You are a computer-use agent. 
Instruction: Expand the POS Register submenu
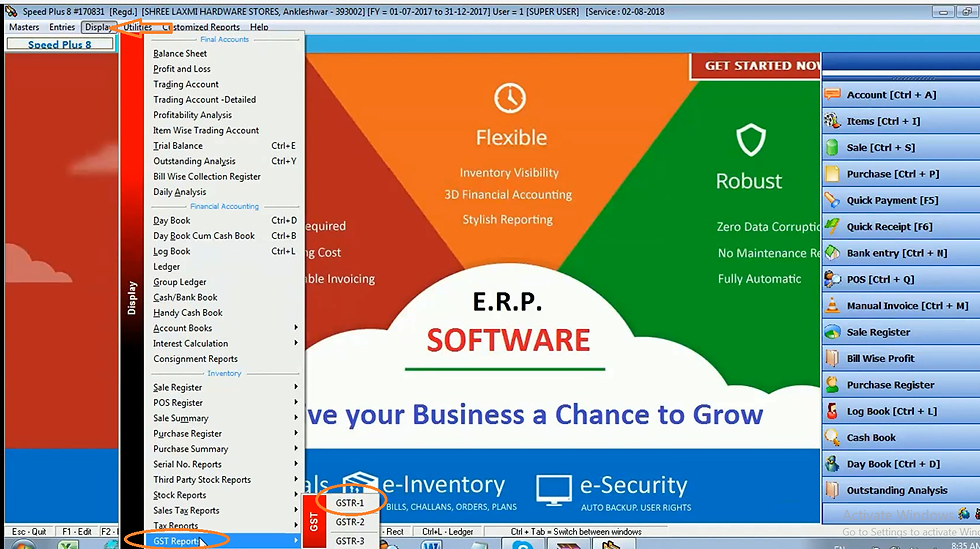coord(224,403)
